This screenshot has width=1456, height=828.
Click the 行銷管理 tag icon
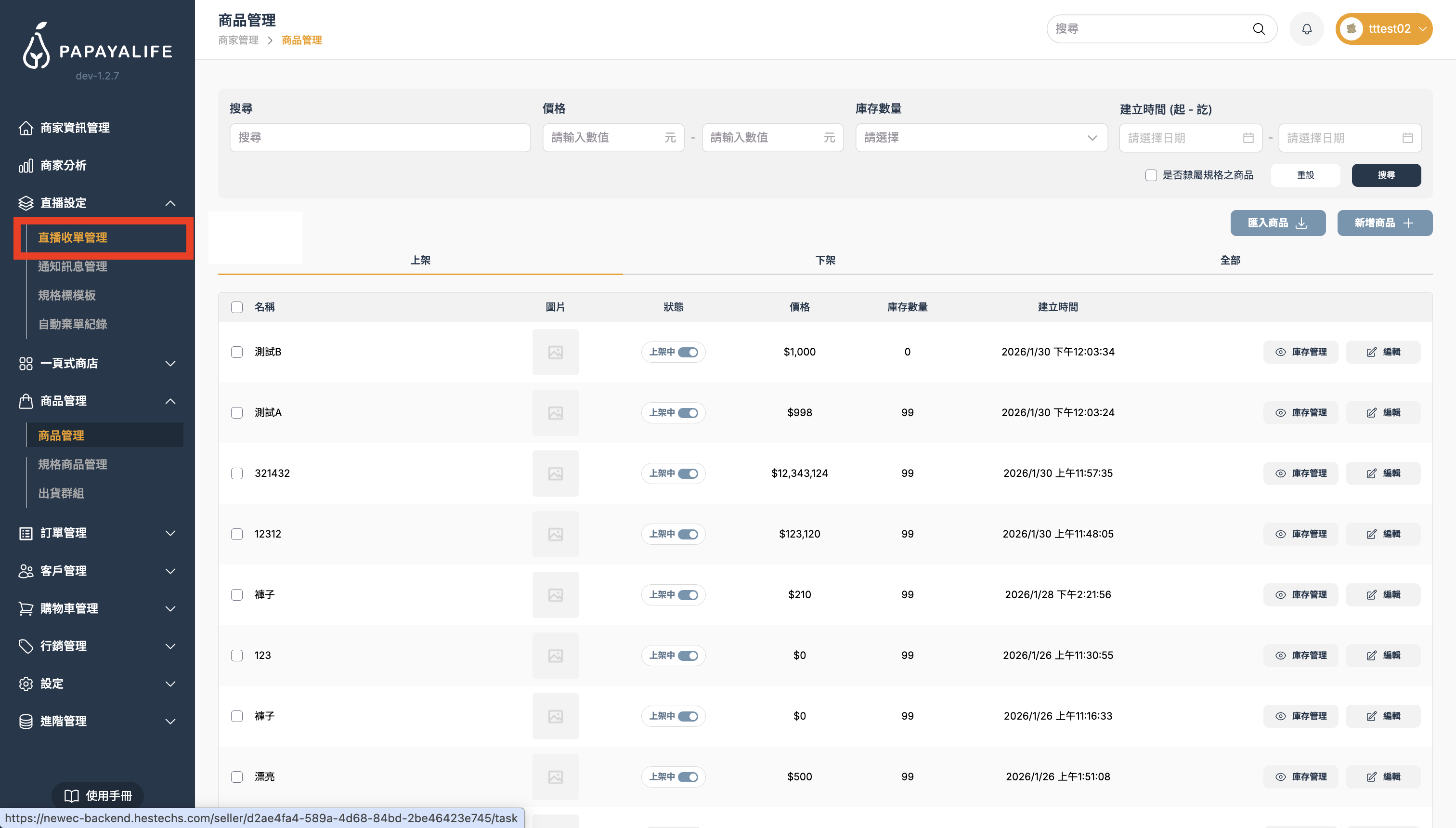pyautogui.click(x=26, y=646)
